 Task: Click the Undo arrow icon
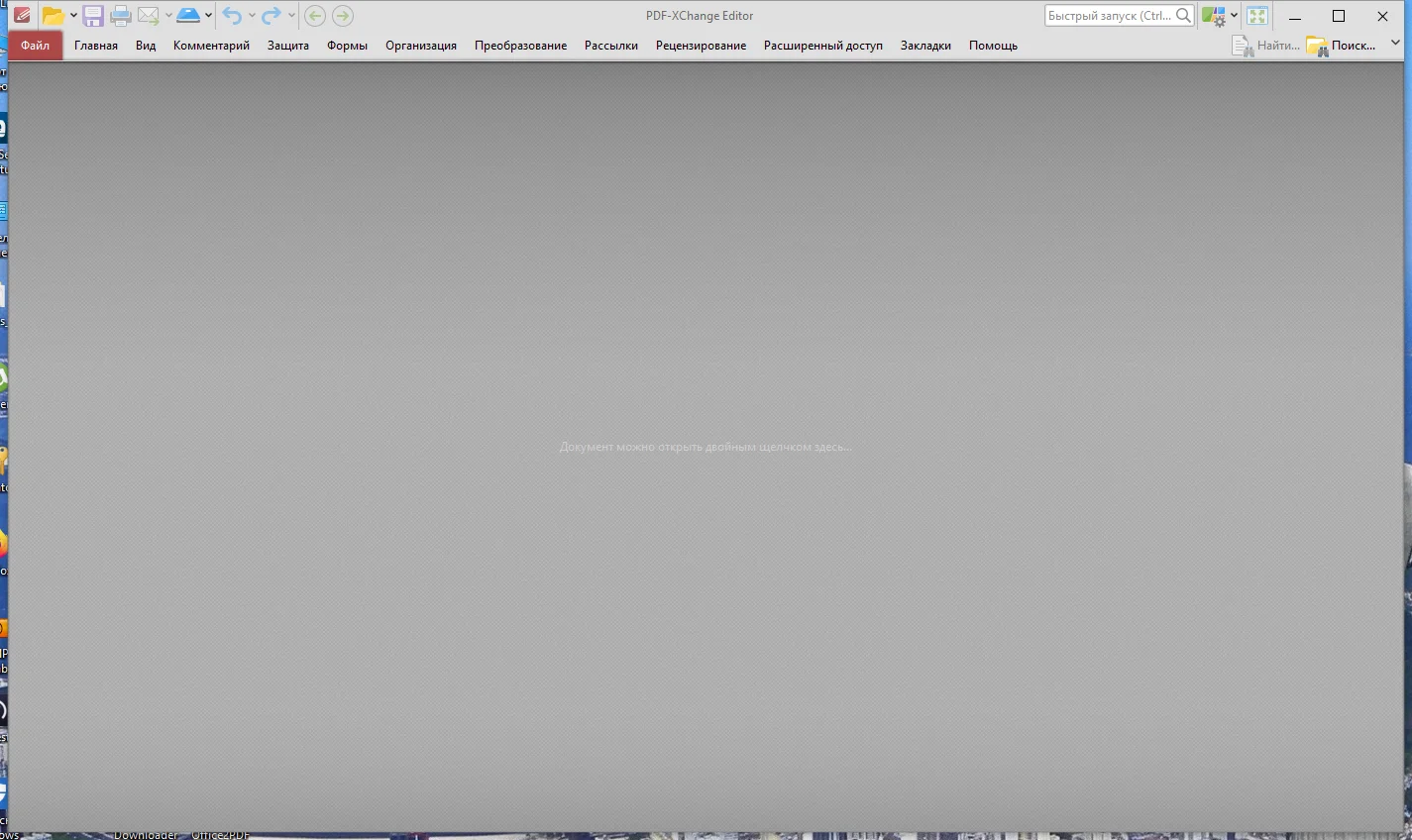coord(233,16)
